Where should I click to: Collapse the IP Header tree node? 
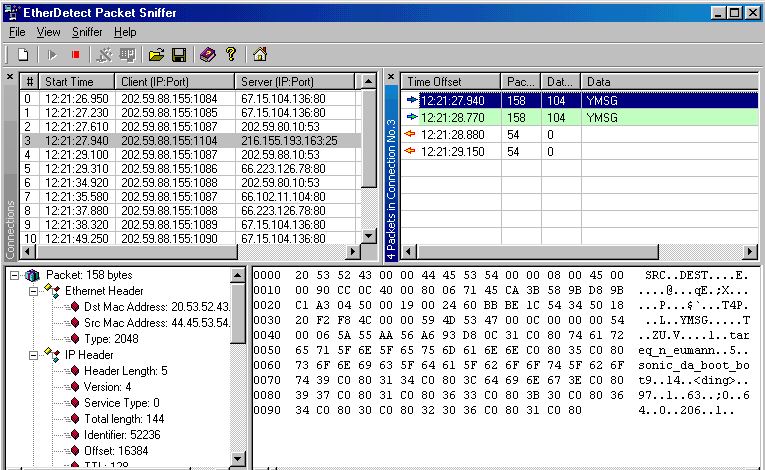33,355
